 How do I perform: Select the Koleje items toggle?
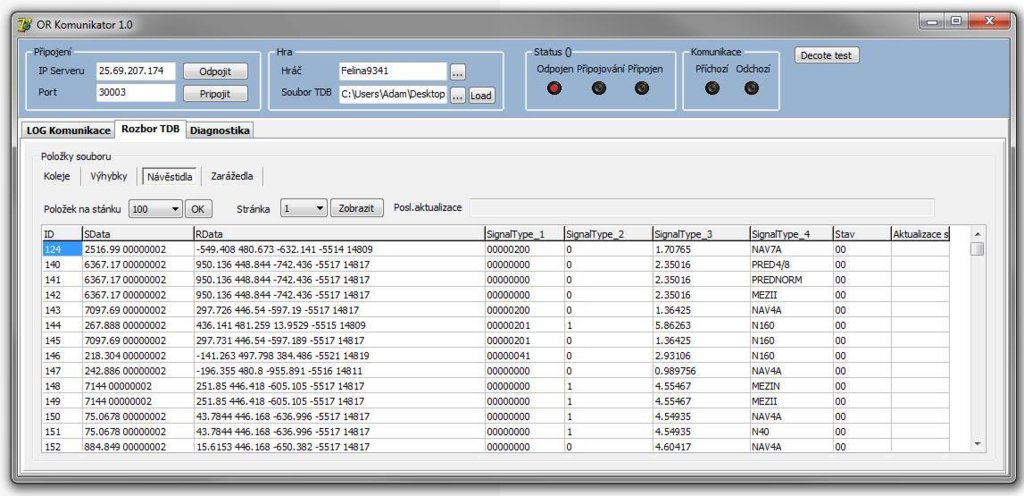tap(57, 176)
